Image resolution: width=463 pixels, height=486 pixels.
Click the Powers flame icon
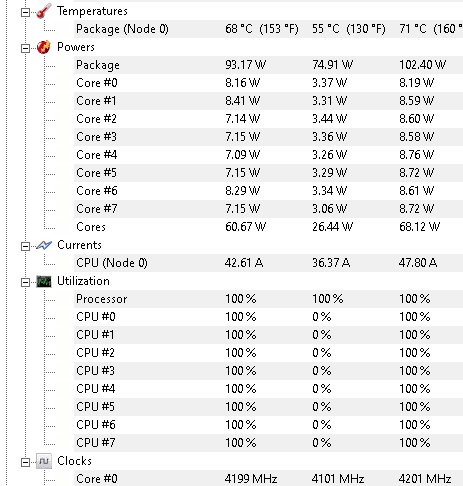pos(44,47)
